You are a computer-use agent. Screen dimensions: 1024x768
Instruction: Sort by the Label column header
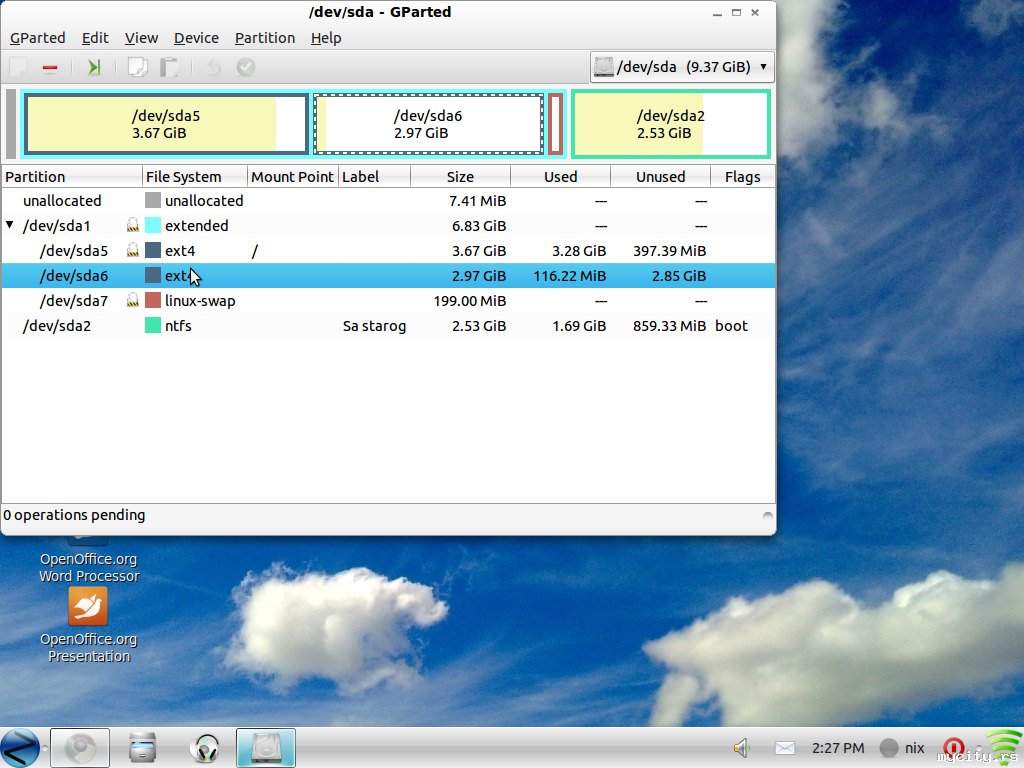tap(374, 176)
